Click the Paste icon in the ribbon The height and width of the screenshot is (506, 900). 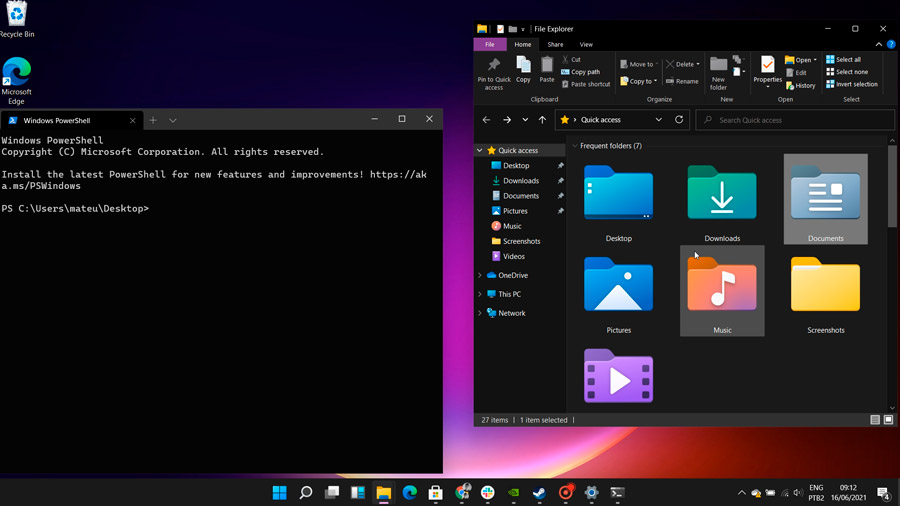point(547,70)
